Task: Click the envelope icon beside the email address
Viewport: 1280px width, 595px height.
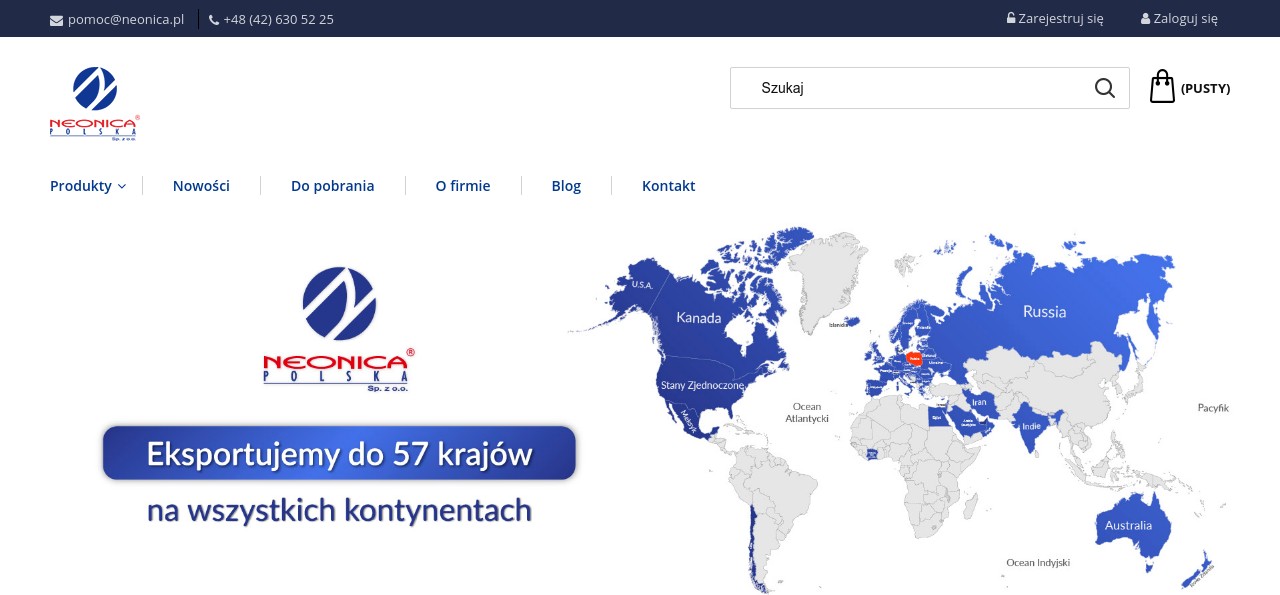Action: click(x=56, y=20)
